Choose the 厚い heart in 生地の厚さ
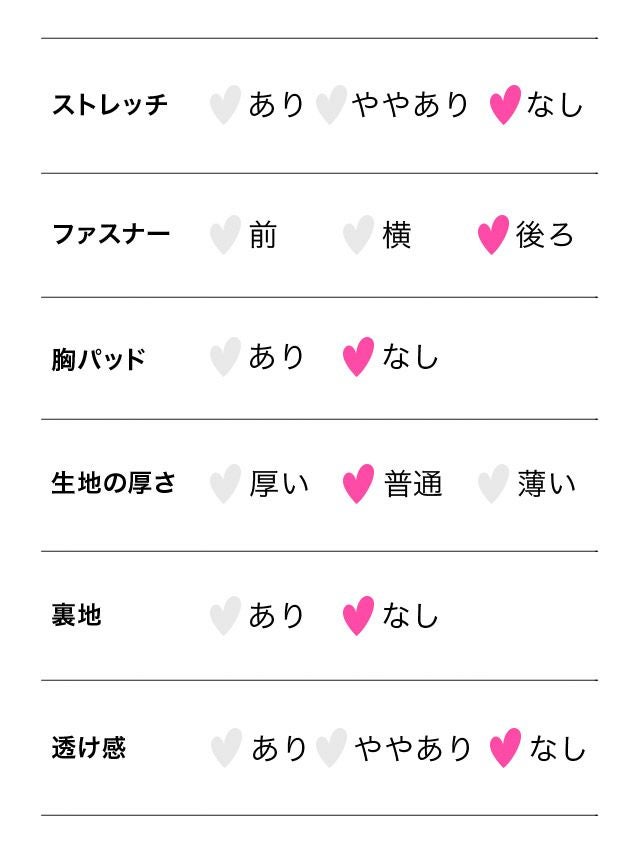 (225, 484)
